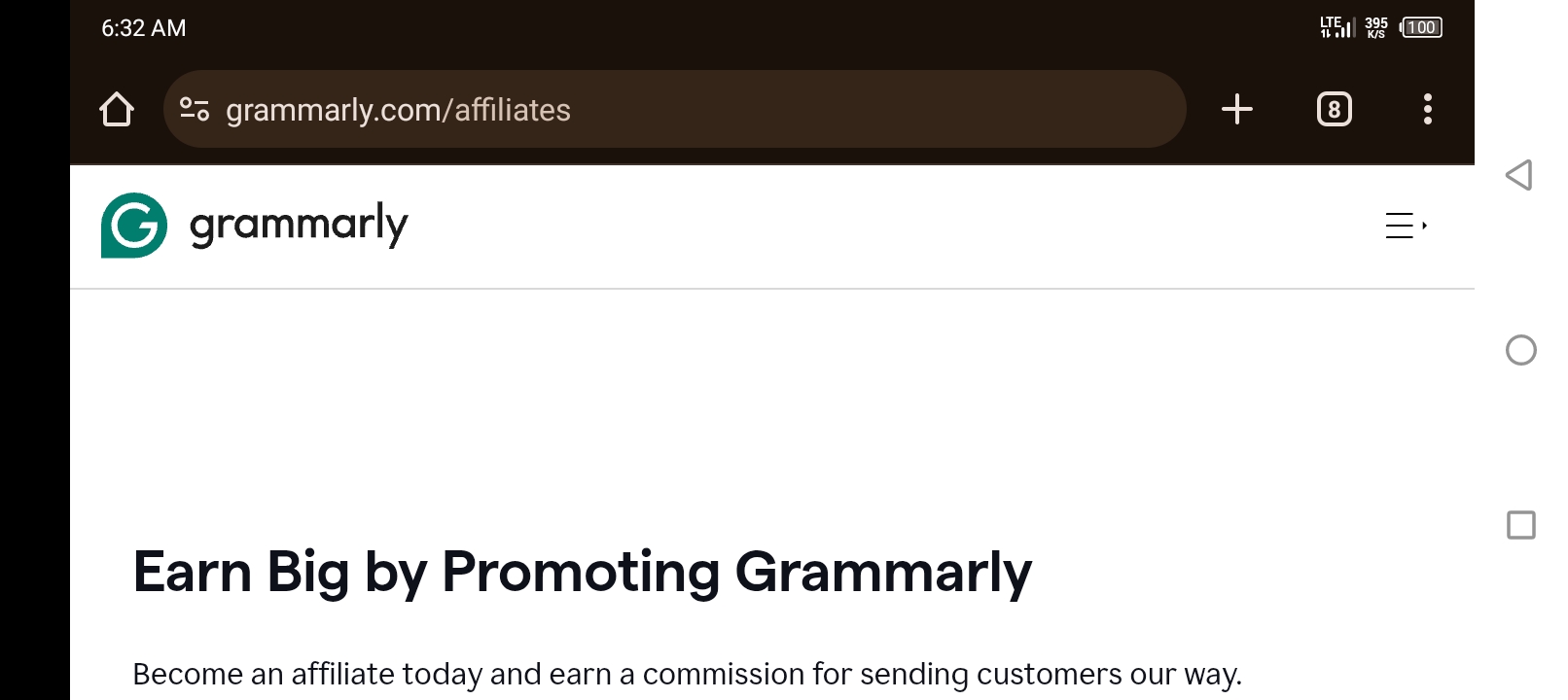Open the tab switcher showing 8 tabs
The image size is (1568, 700).
(x=1334, y=109)
